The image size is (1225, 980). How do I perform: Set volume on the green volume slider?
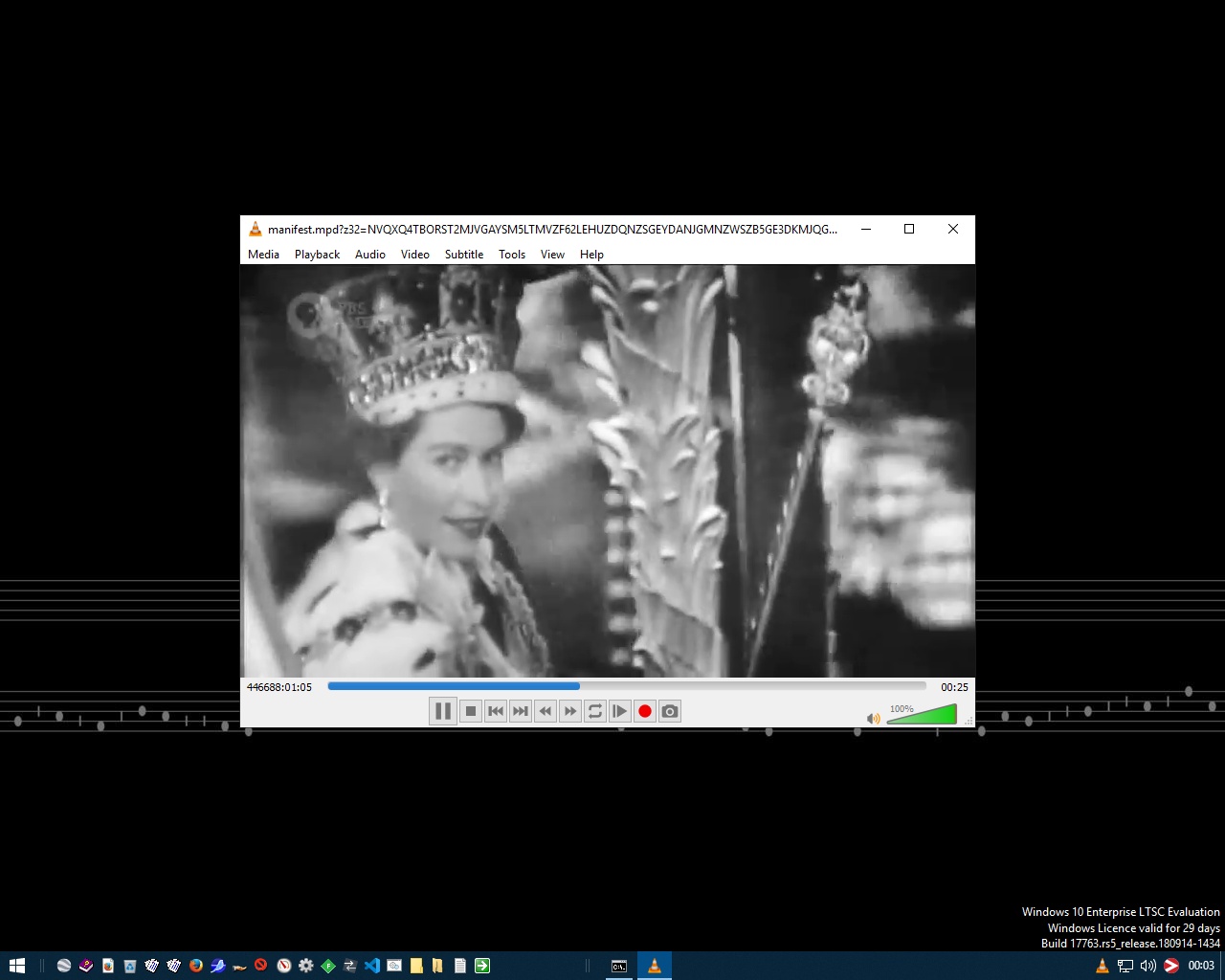coord(922,714)
